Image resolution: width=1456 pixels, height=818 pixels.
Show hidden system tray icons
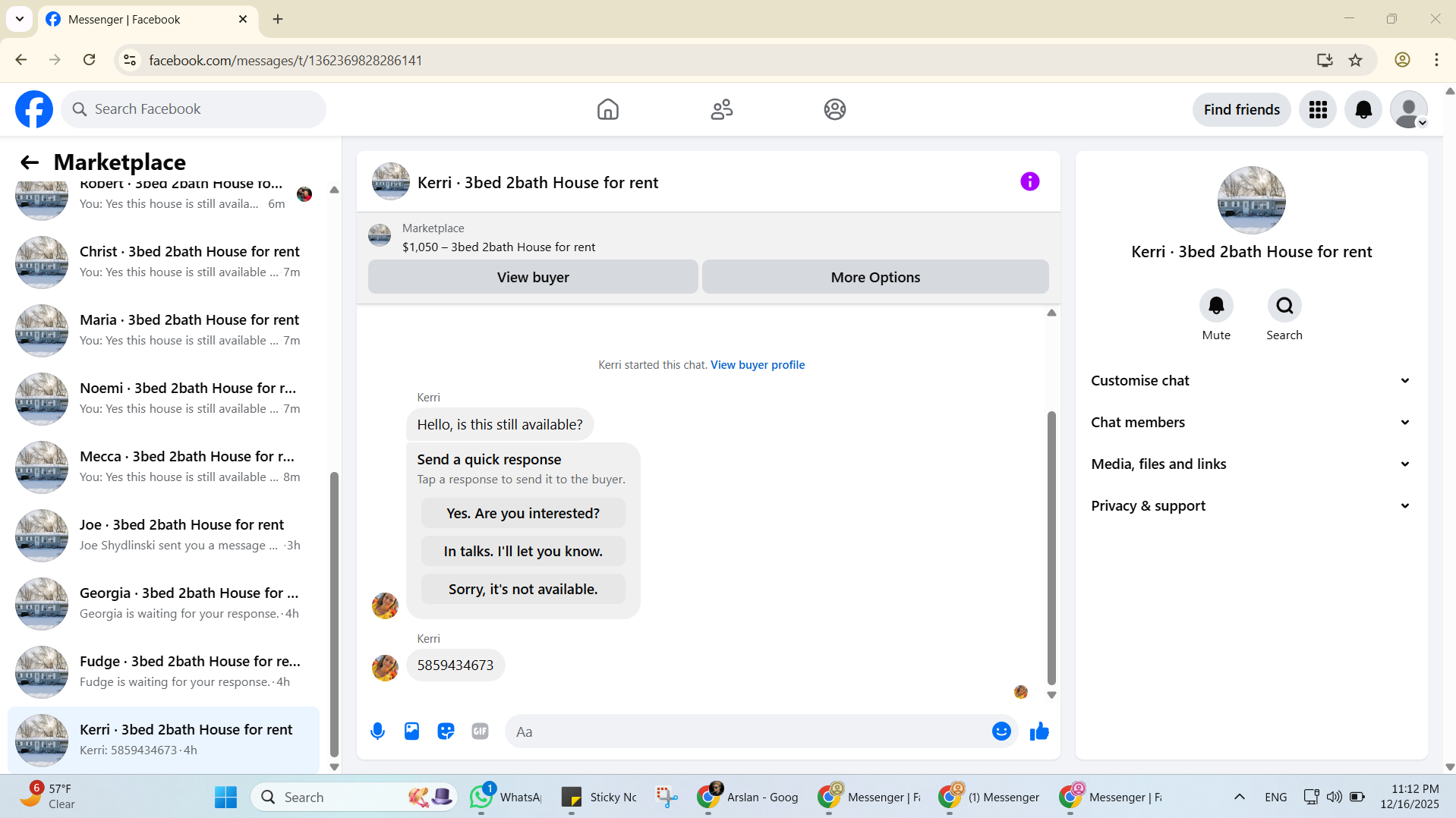(1239, 798)
